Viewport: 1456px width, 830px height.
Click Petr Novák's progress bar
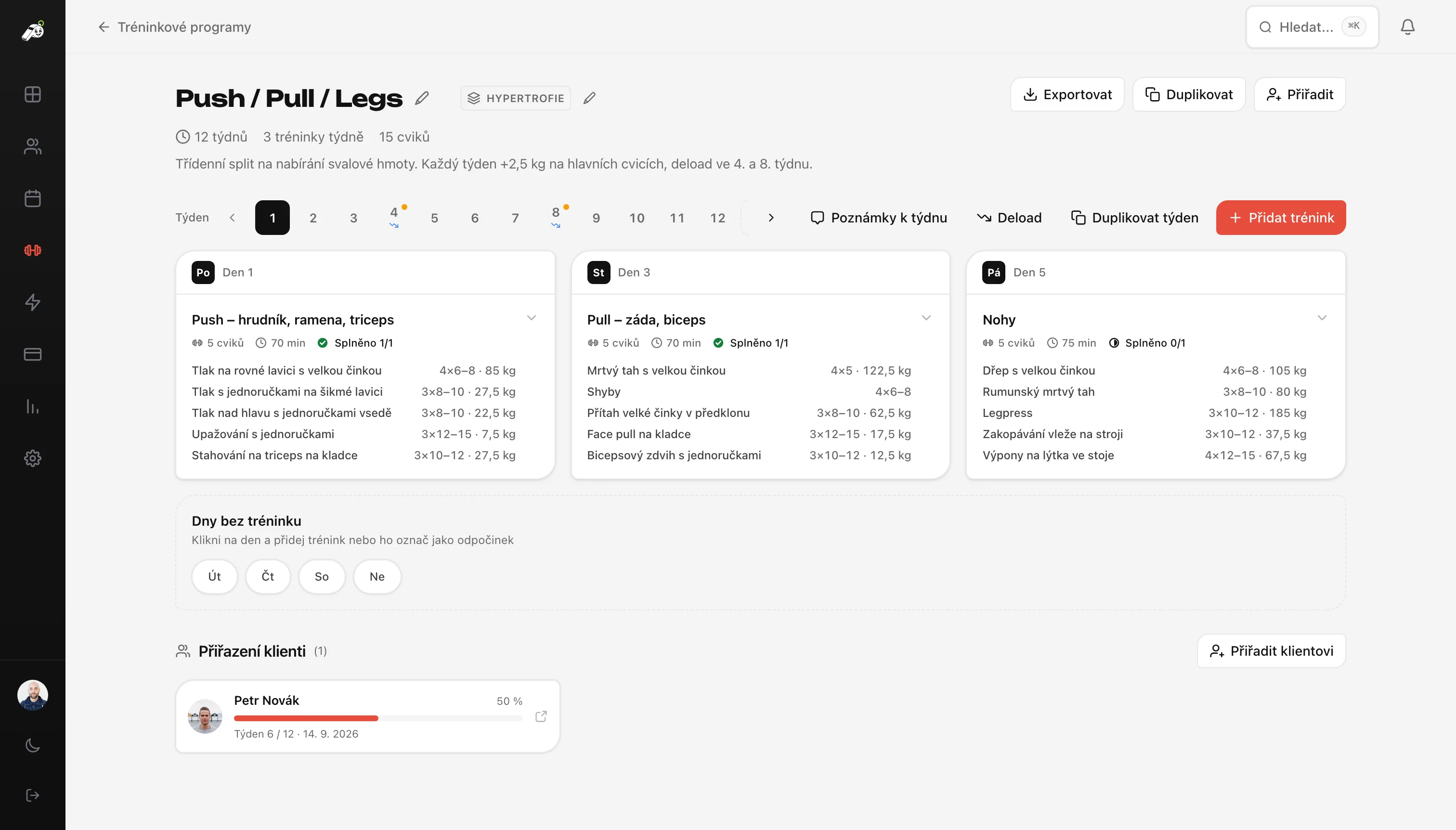pos(378,718)
